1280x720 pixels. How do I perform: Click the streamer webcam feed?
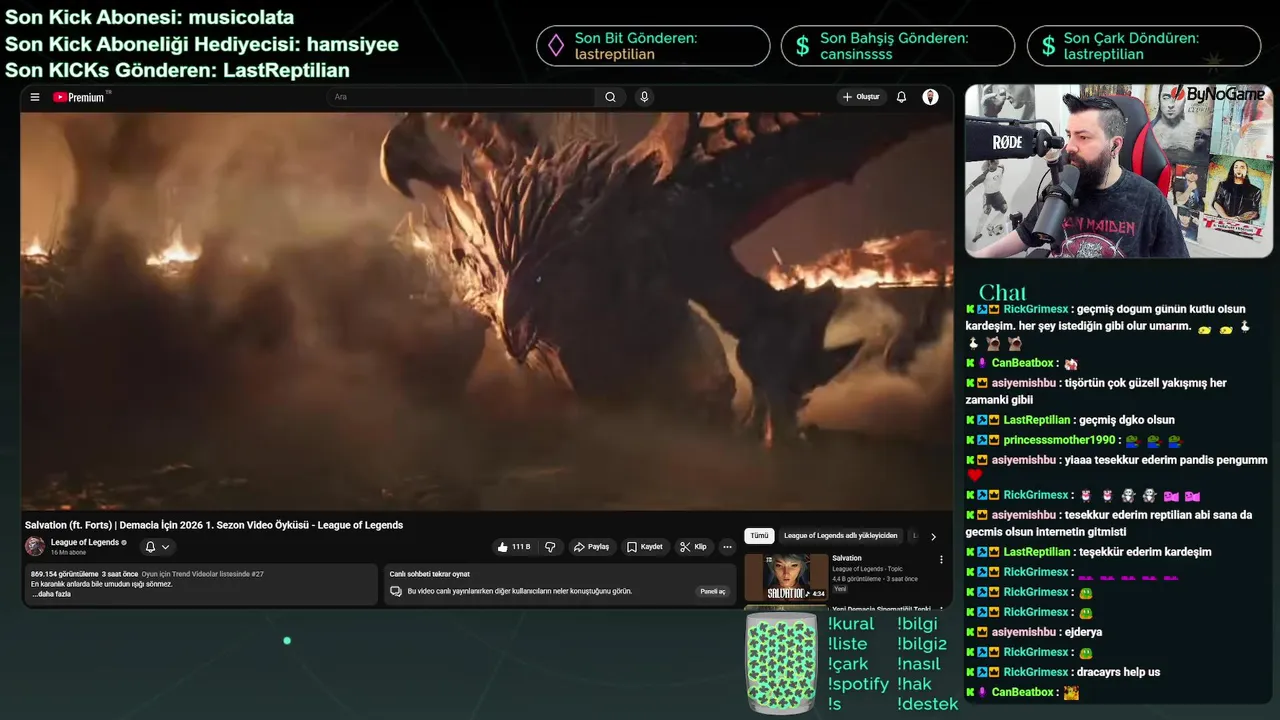tap(1118, 171)
